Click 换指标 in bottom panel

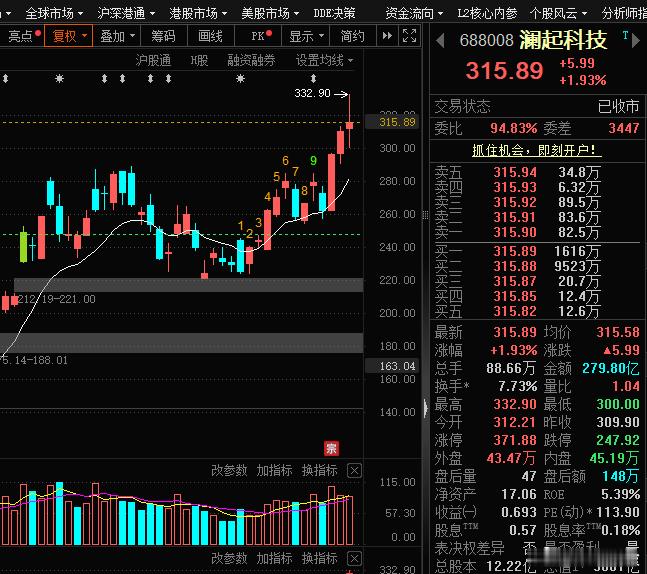tap(319, 558)
